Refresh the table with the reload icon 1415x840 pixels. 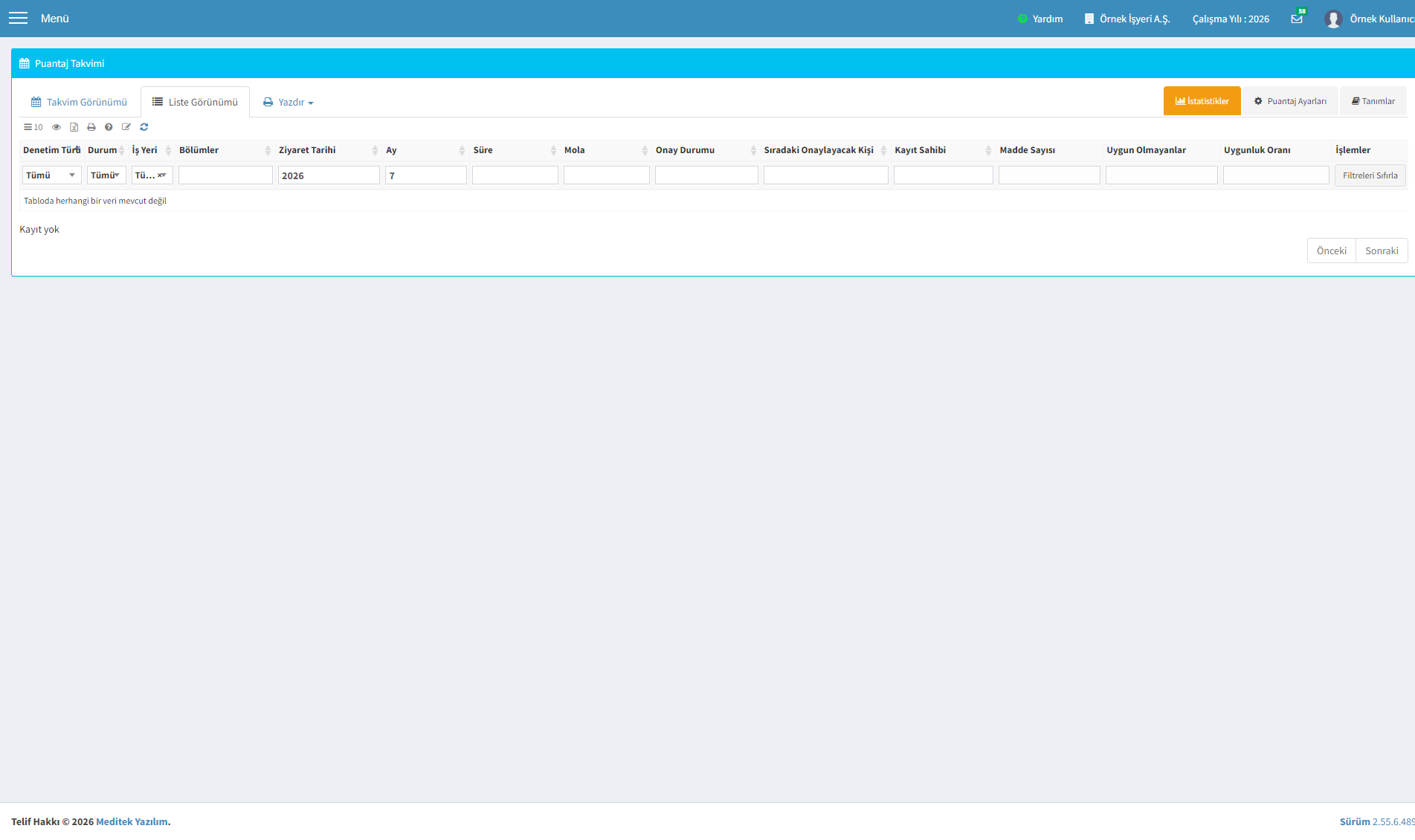144,127
